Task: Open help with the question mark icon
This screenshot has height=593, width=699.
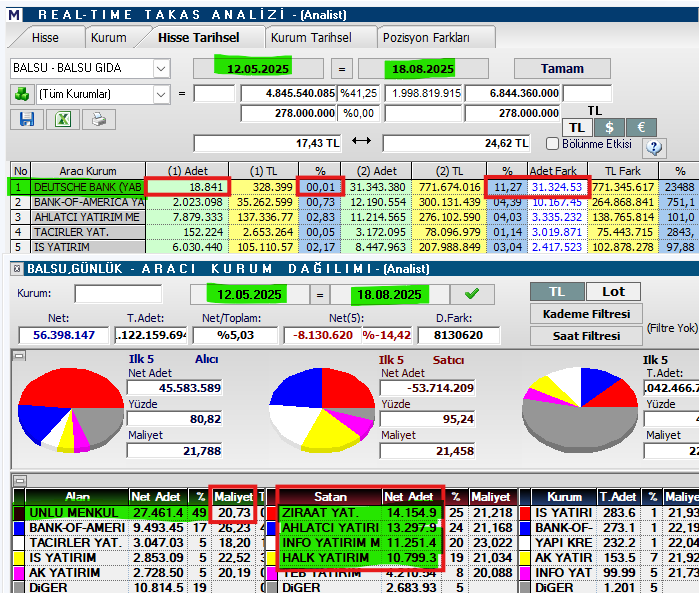Action: coord(654,147)
